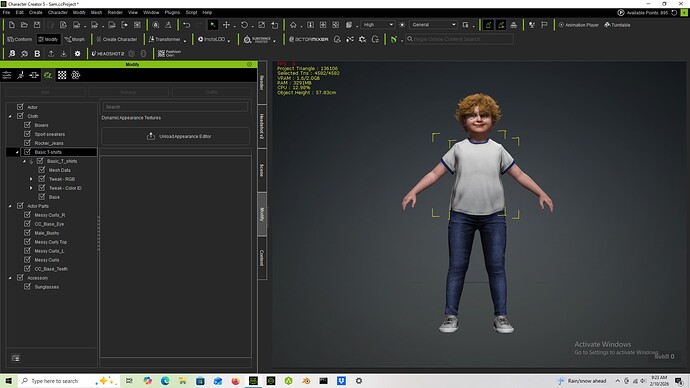Click the Conform button

[20, 39]
